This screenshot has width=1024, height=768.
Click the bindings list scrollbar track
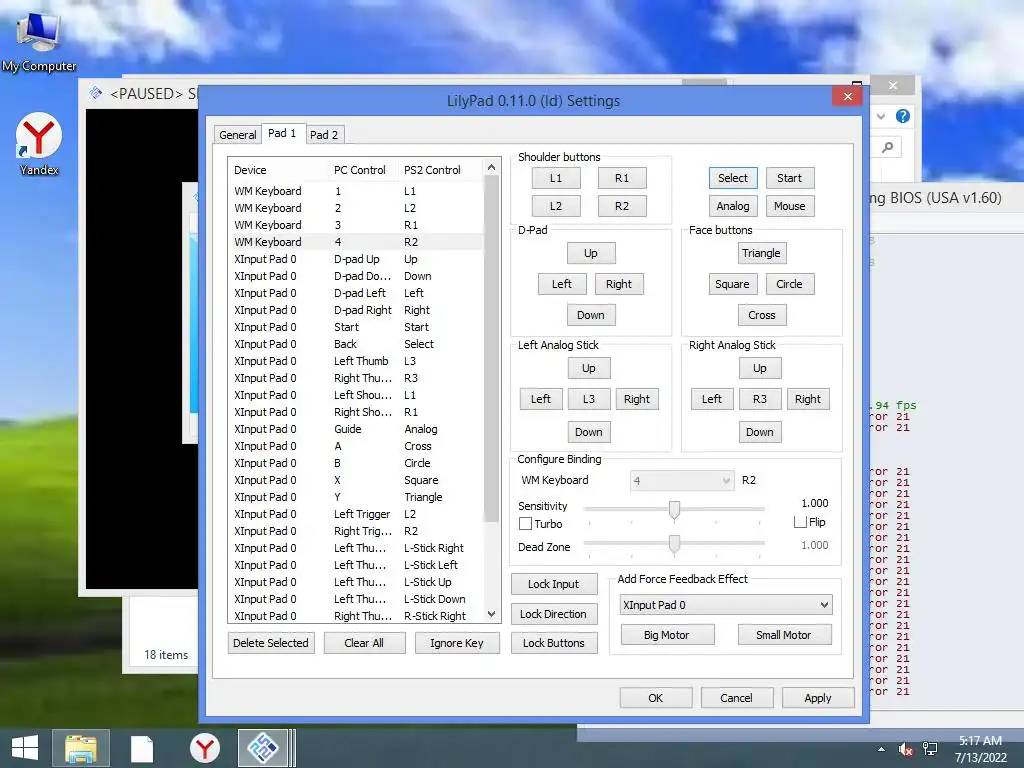[492, 565]
